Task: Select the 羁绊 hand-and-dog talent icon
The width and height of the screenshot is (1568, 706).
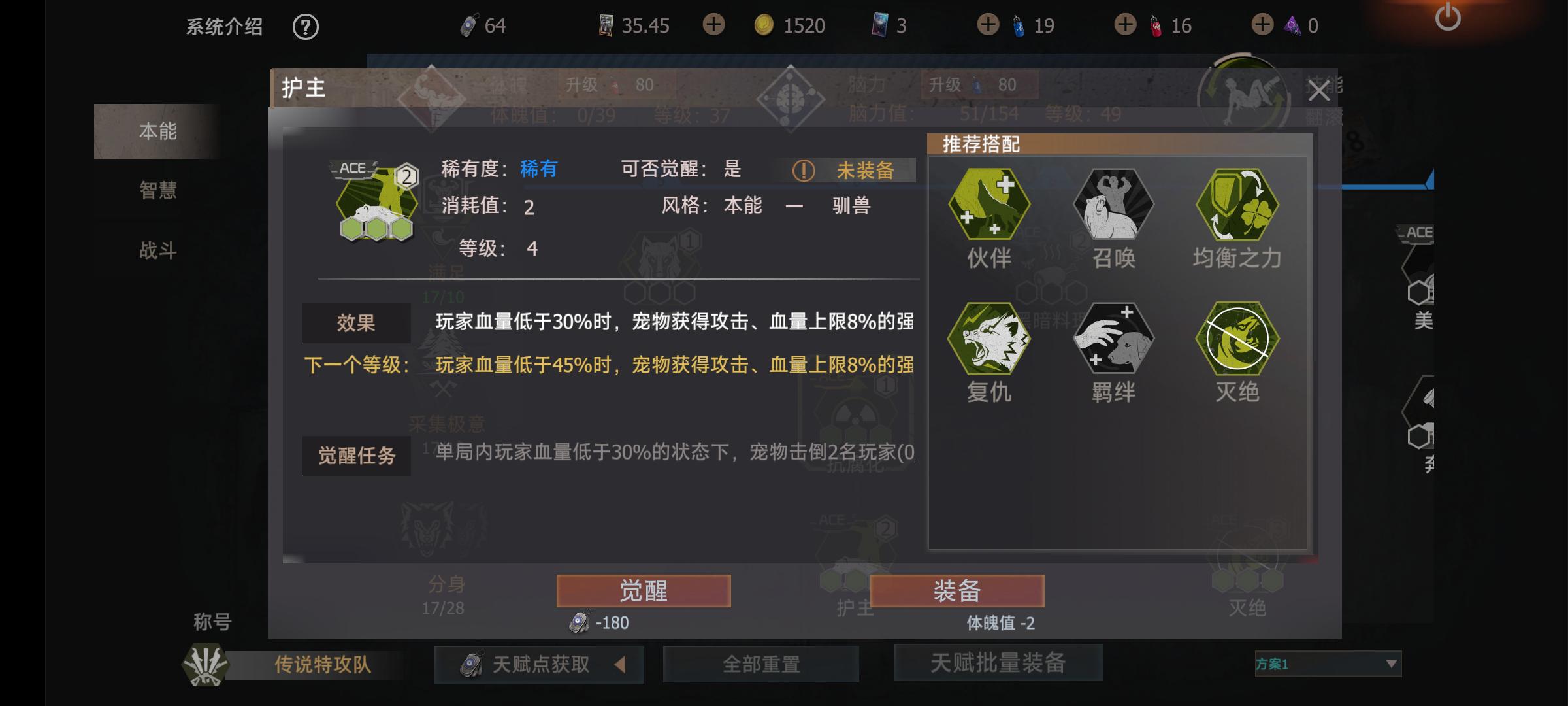Action: pos(1113,339)
